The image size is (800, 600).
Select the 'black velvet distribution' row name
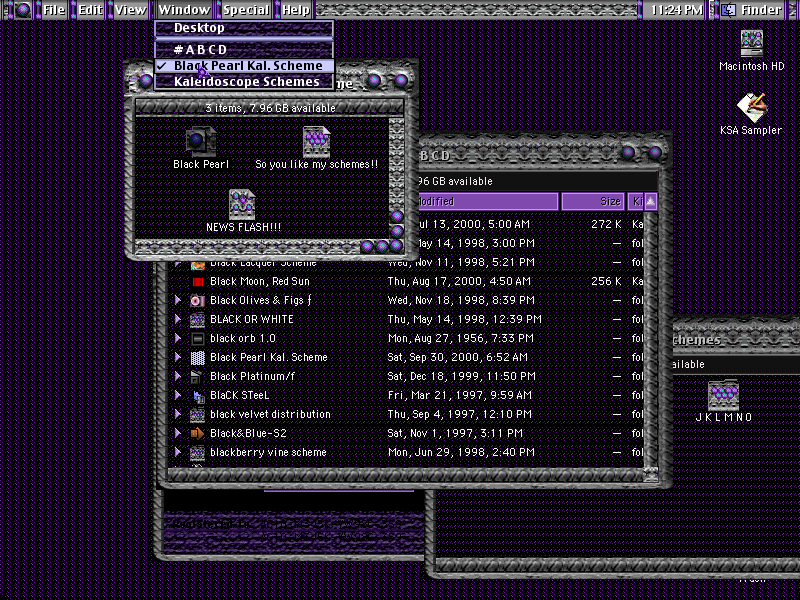(x=270, y=414)
